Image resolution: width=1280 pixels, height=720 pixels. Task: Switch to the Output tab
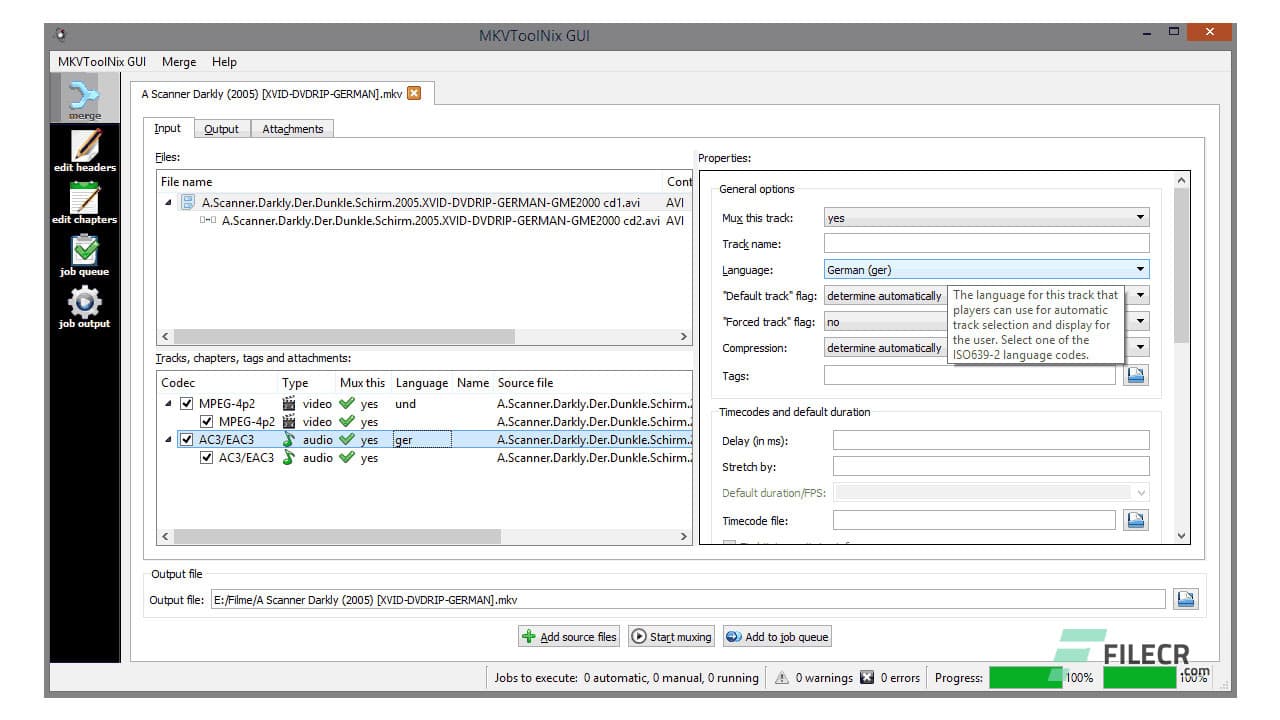[x=221, y=129]
